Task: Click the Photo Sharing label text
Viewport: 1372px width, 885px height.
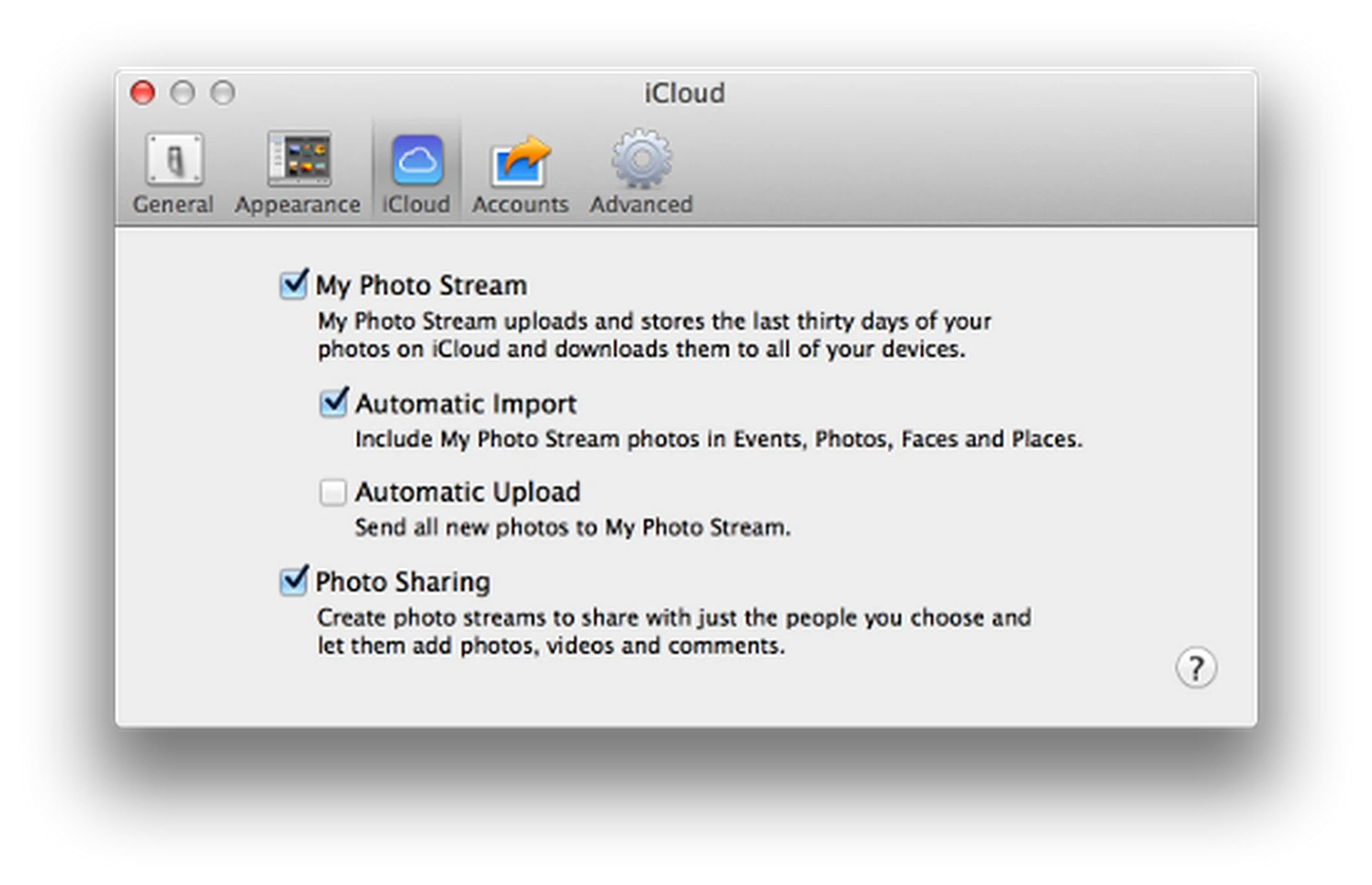Action: [x=403, y=582]
